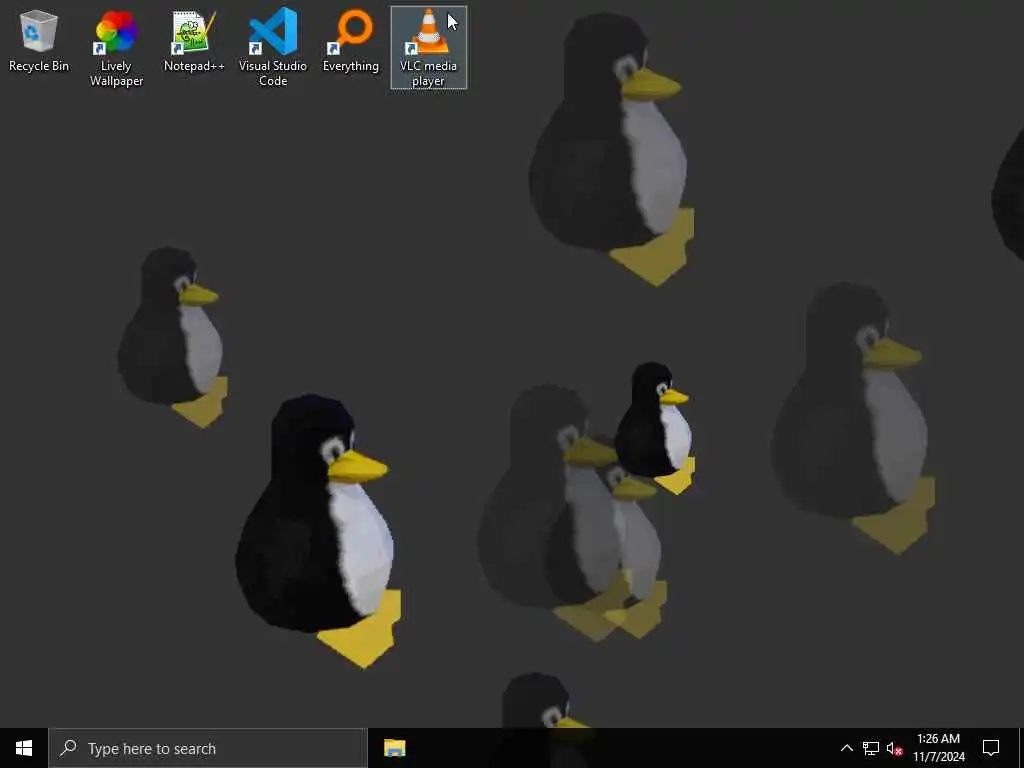Select the Recycle Bin desktop icon
The image size is (1024, 768).
[x=39, y=41]
